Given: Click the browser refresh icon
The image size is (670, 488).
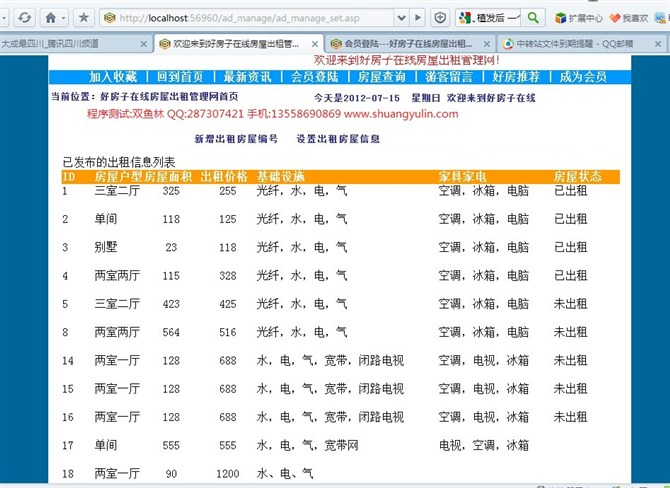Looking at the screenshot, I should click(x=23, y=18).
